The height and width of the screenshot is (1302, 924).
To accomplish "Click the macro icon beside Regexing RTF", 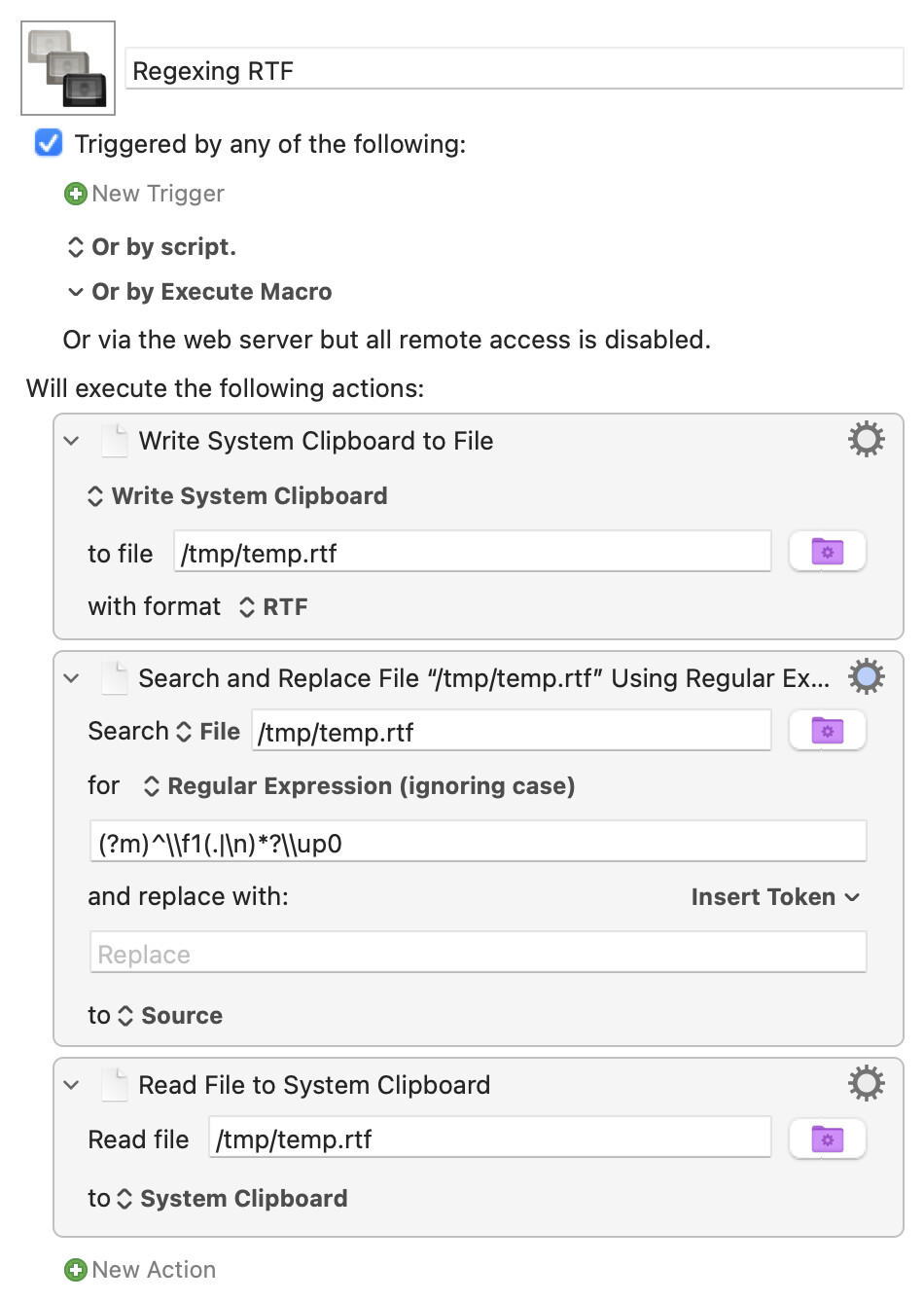I will pos(68,68).
